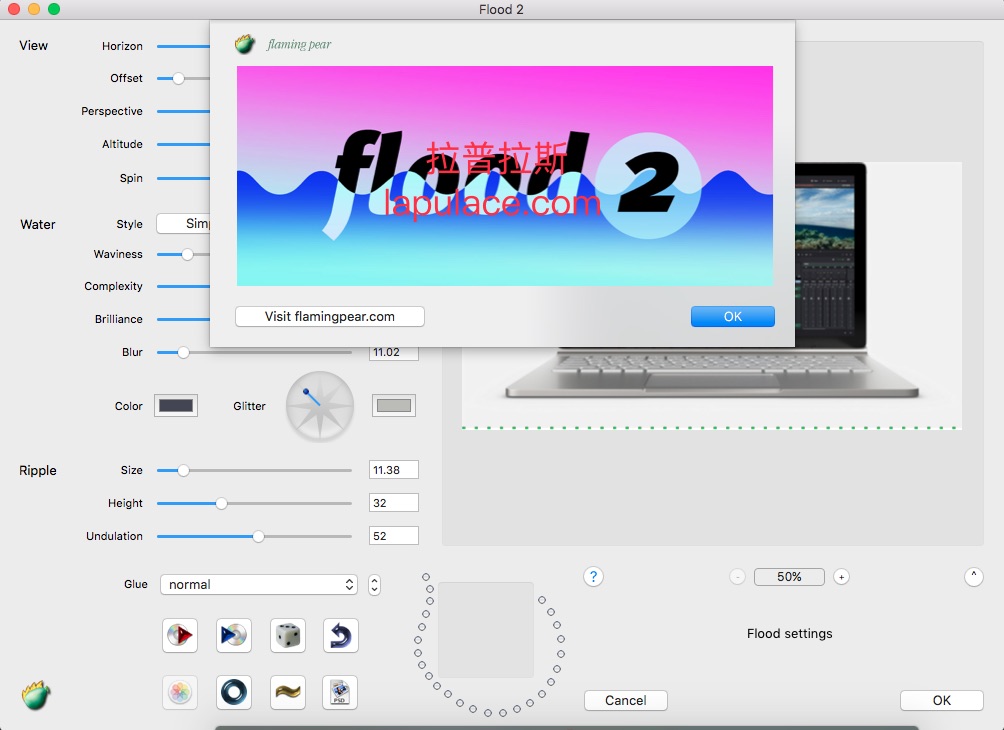Click the Flaming Pear logo at bottom left

(x=37, y=694)
